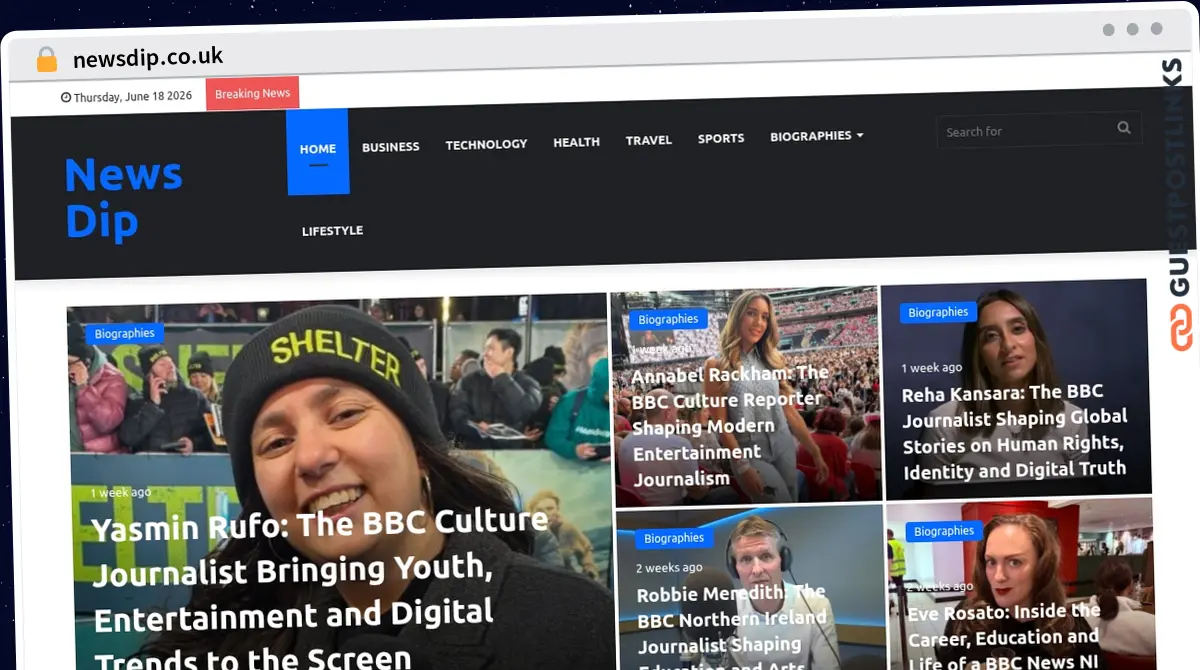The width and height of the screenshot is (1200, 670).
Task: Click Biographies tag on Reha Kansara card
Action: 938,312
